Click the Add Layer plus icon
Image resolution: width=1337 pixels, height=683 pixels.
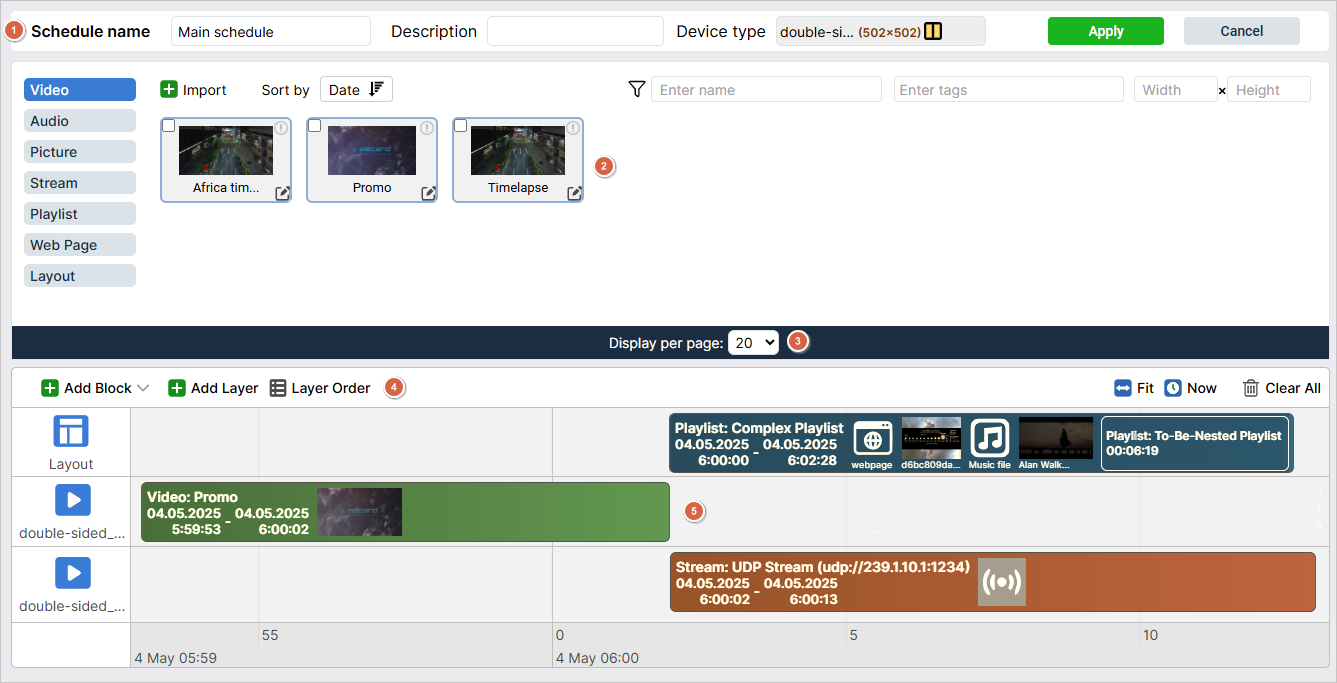pyautogui.click(x=177, y=388)
